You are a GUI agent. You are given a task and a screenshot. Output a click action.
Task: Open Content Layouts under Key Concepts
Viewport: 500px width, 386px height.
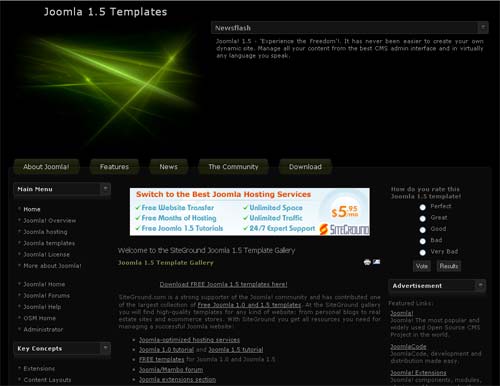tap(47, 380)
